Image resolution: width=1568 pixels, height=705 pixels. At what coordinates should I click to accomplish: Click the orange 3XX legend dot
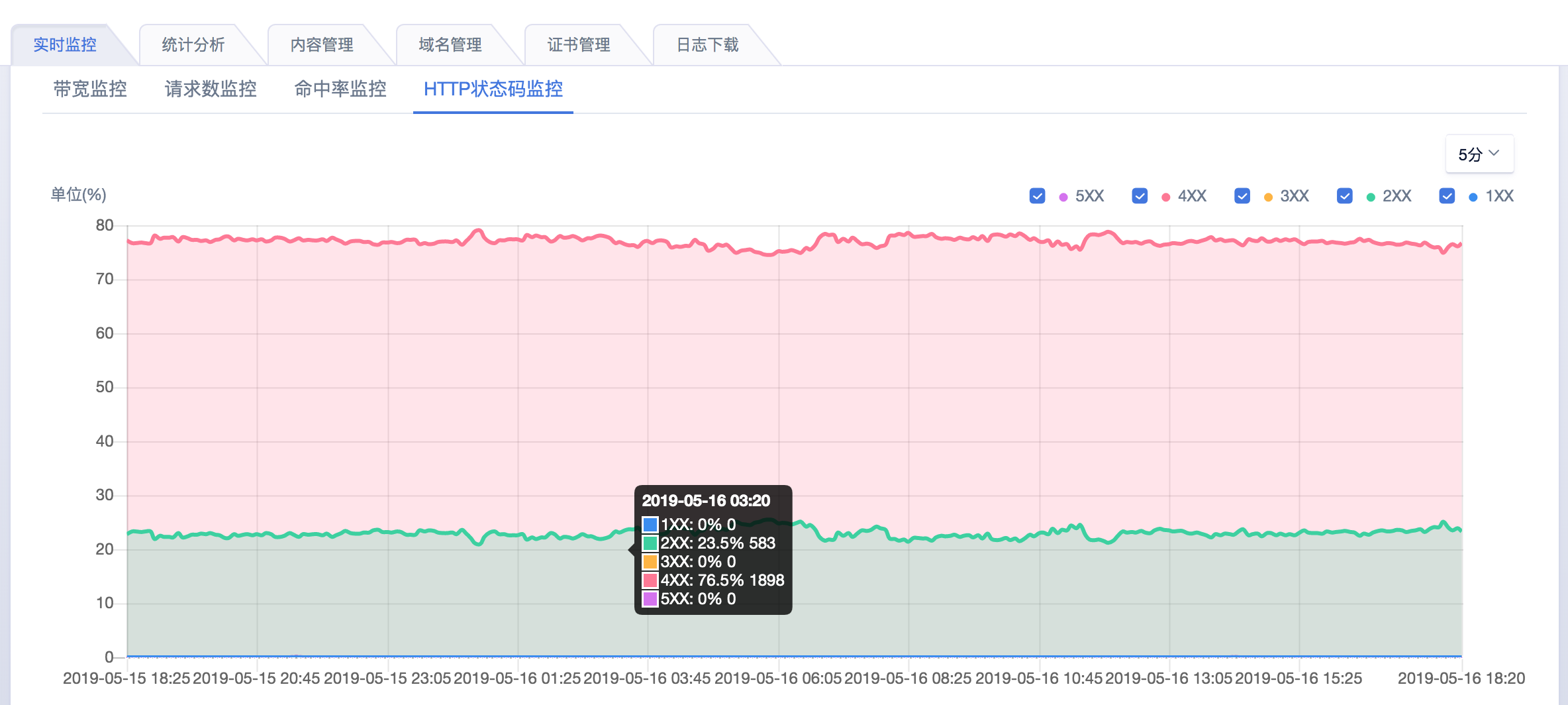tap(1268, 197)
